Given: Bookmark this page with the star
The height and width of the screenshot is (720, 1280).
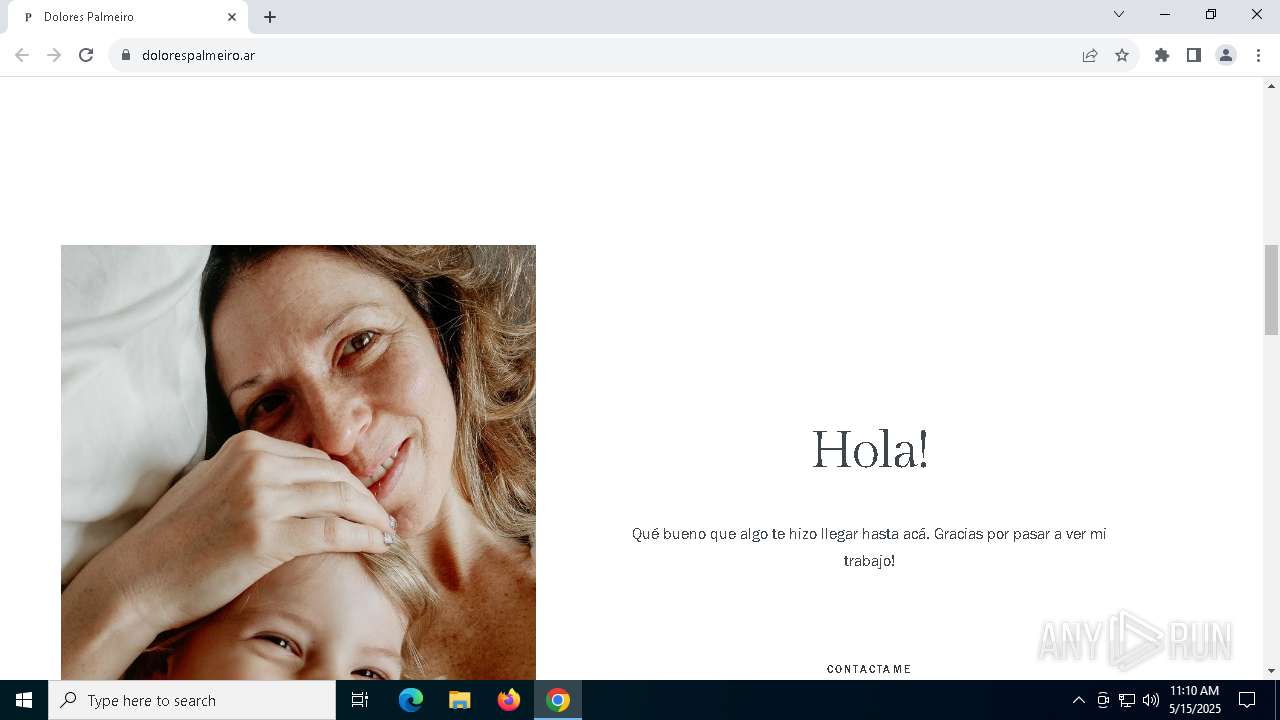Looking at the screenshot, I should [x=1122, y=55].
